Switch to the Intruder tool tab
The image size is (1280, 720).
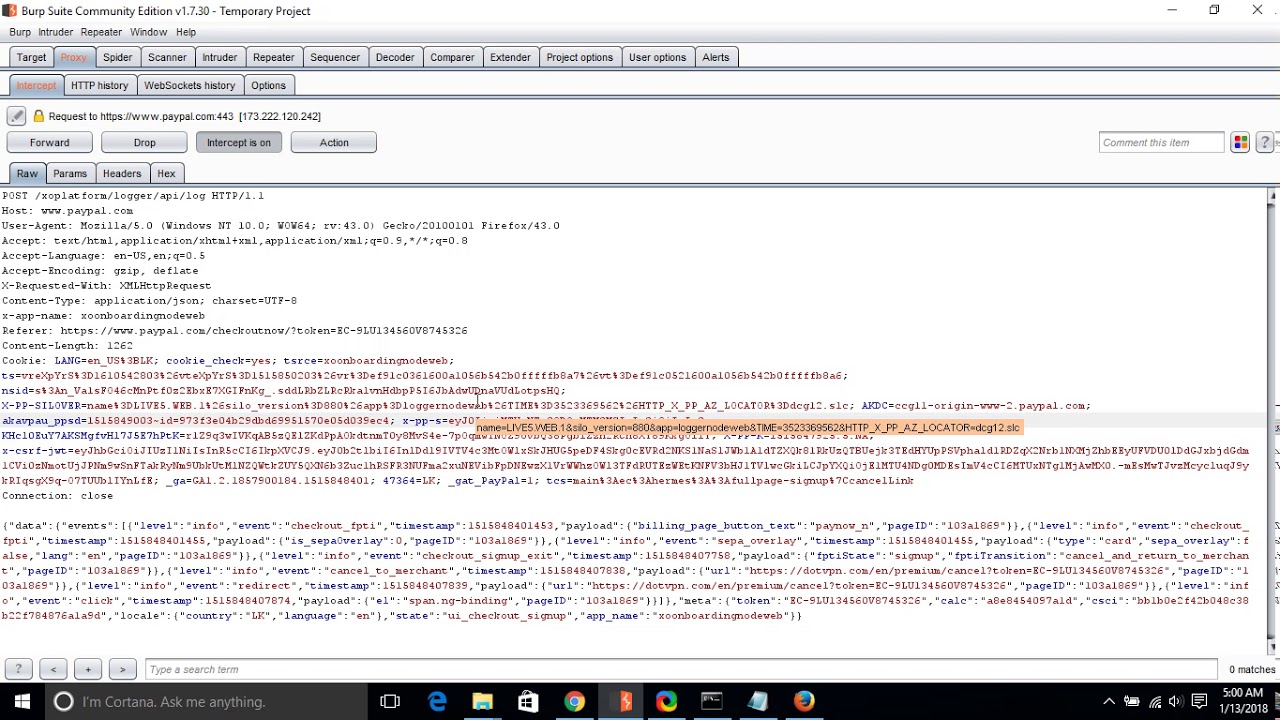click(219, 57)
